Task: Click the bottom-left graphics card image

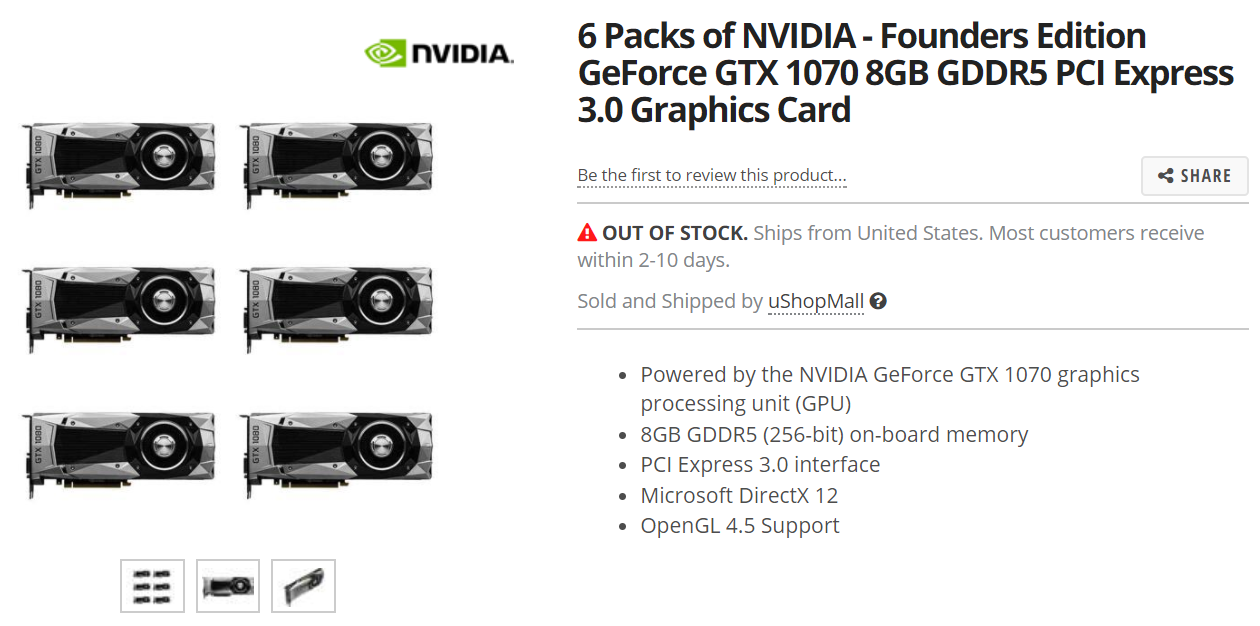Action: coord(119,451)
